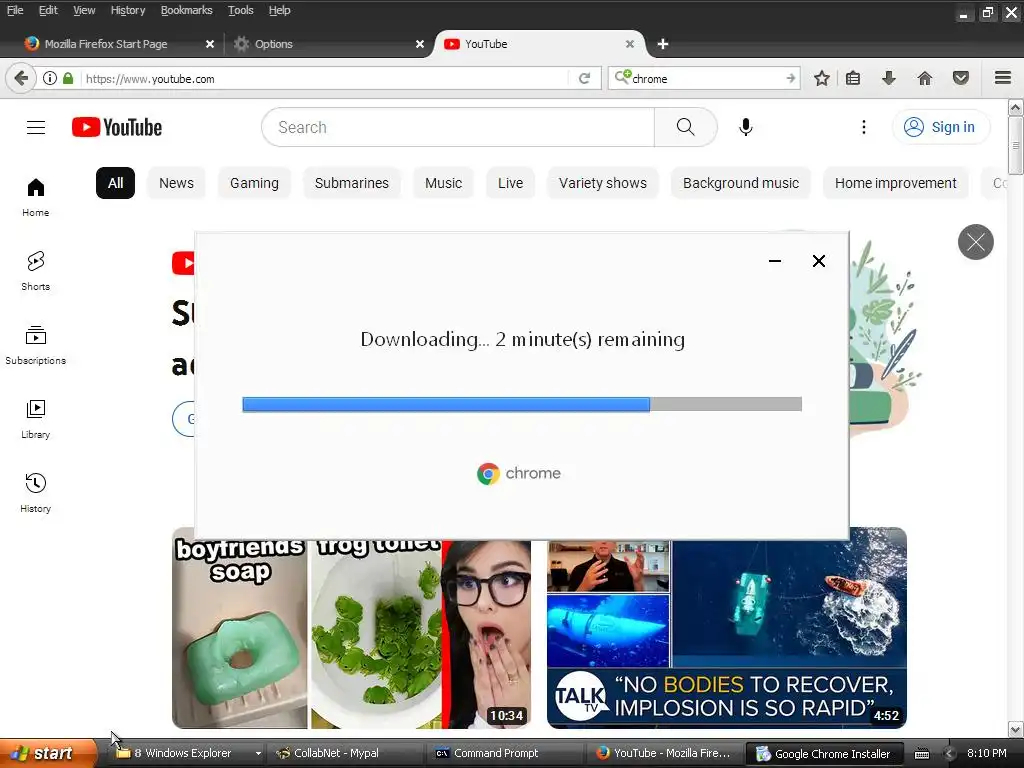1024x768 pixels.
Task: Open the Bookmarks menu
Action: (186, 10)
